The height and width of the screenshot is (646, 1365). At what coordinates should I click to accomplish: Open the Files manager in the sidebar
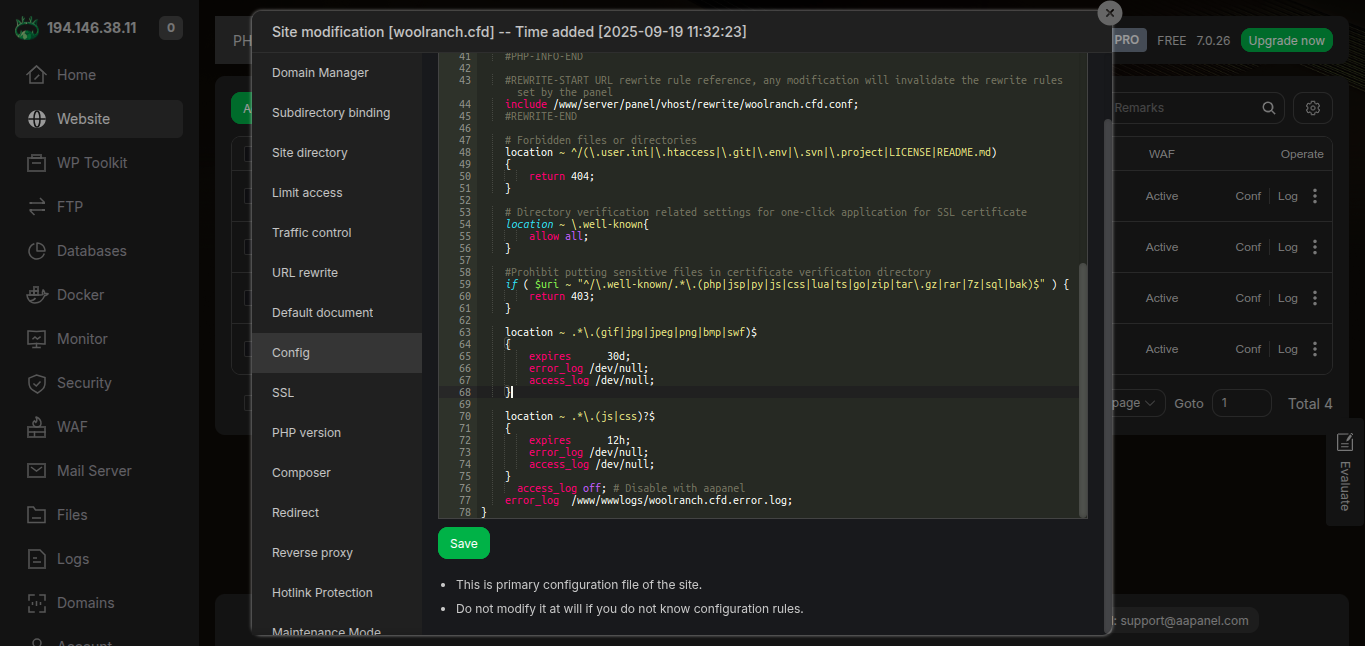(72, 515)
